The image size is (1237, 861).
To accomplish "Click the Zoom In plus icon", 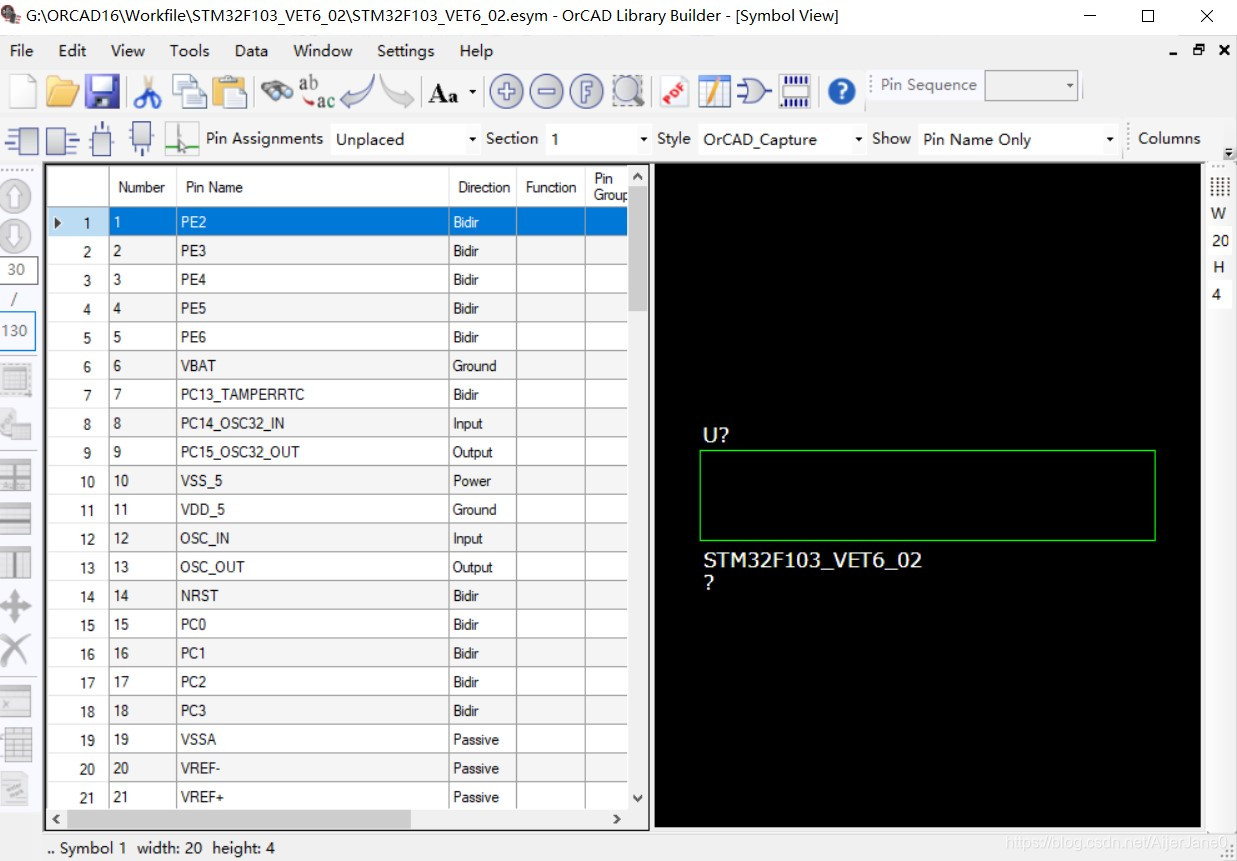I will point(507,92).
